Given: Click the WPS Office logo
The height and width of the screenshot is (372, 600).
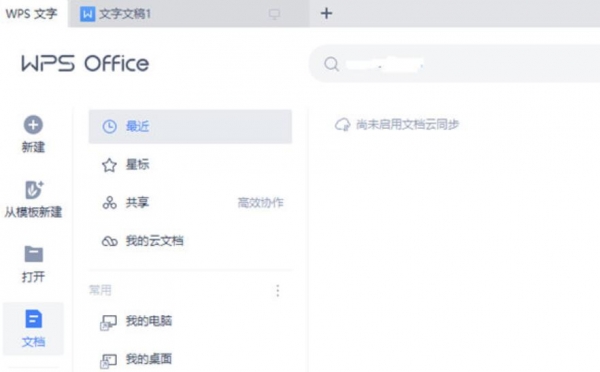Looking at the screenshot, I should [85, 64].
